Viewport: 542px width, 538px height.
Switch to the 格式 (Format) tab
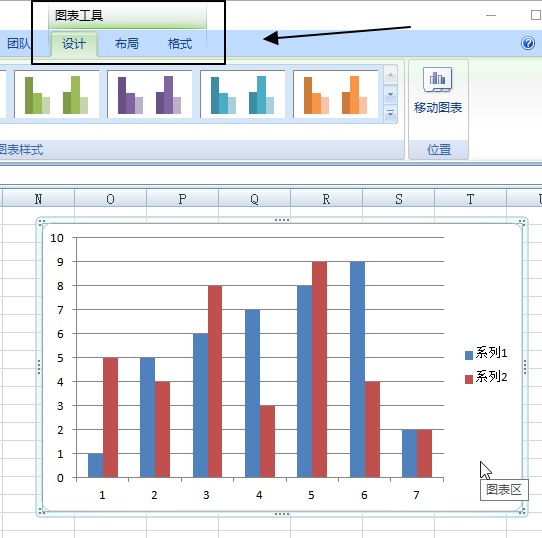180,44
